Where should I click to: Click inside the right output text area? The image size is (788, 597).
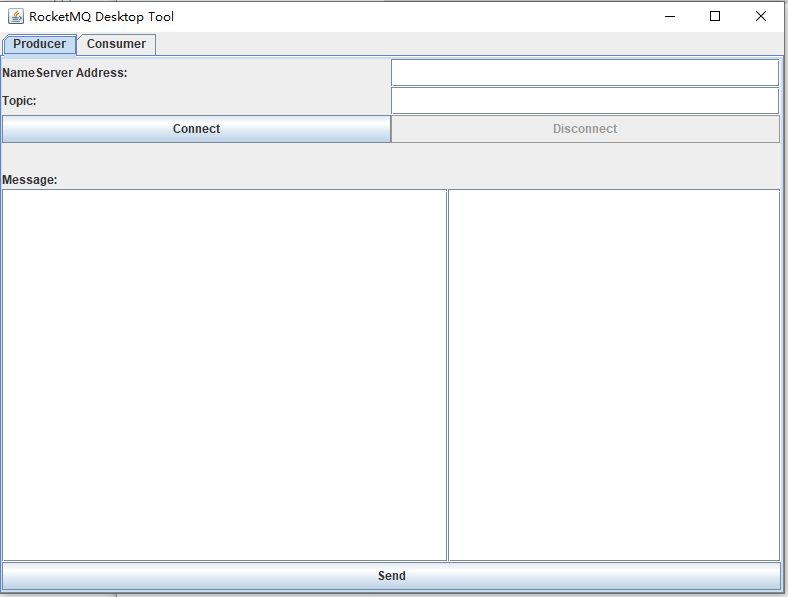[x=614, y=375]
